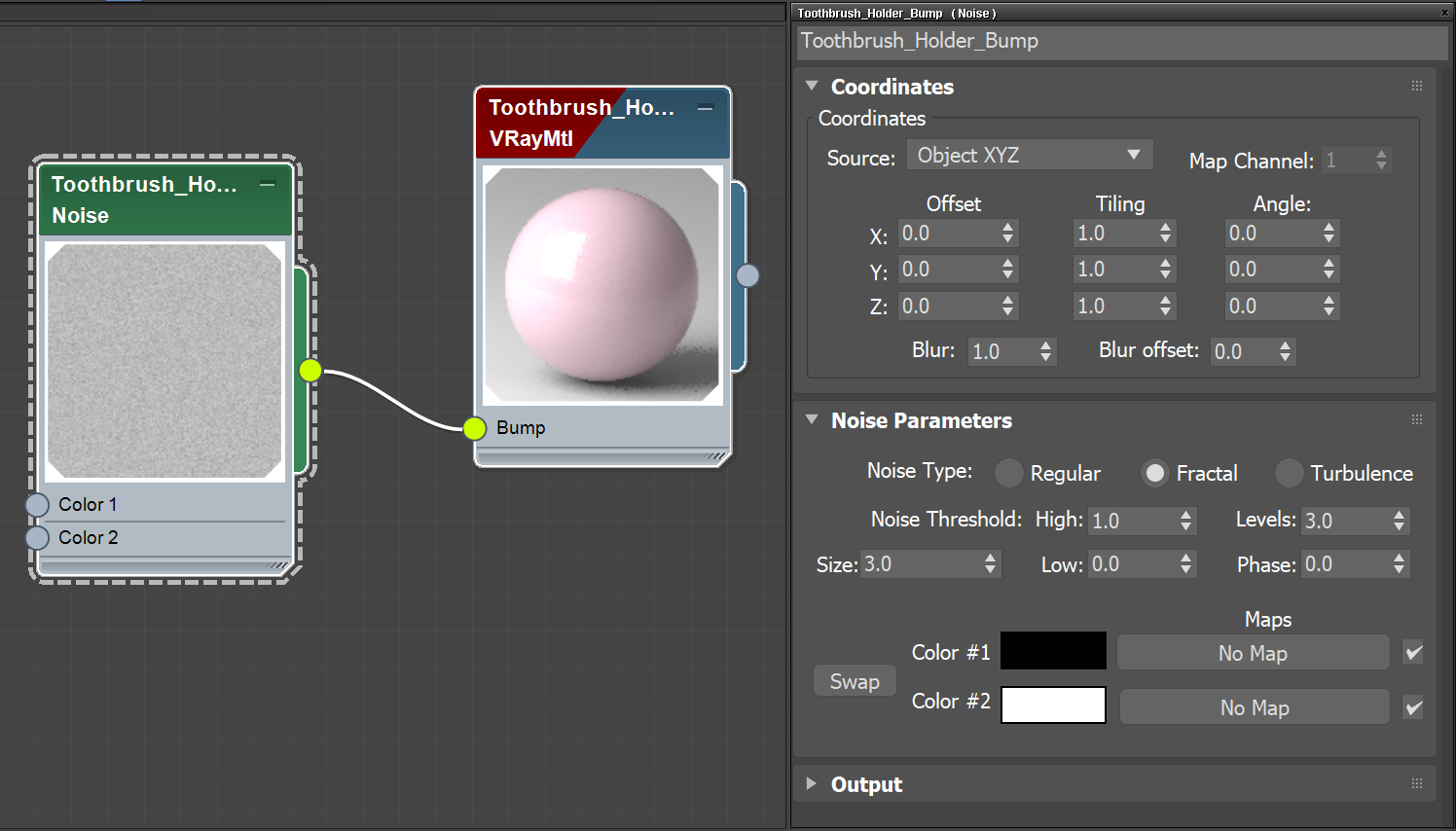This screenshot has height=831, width=1456.
Task: Expand the Output rollout
Action: [x=812, y=784]
